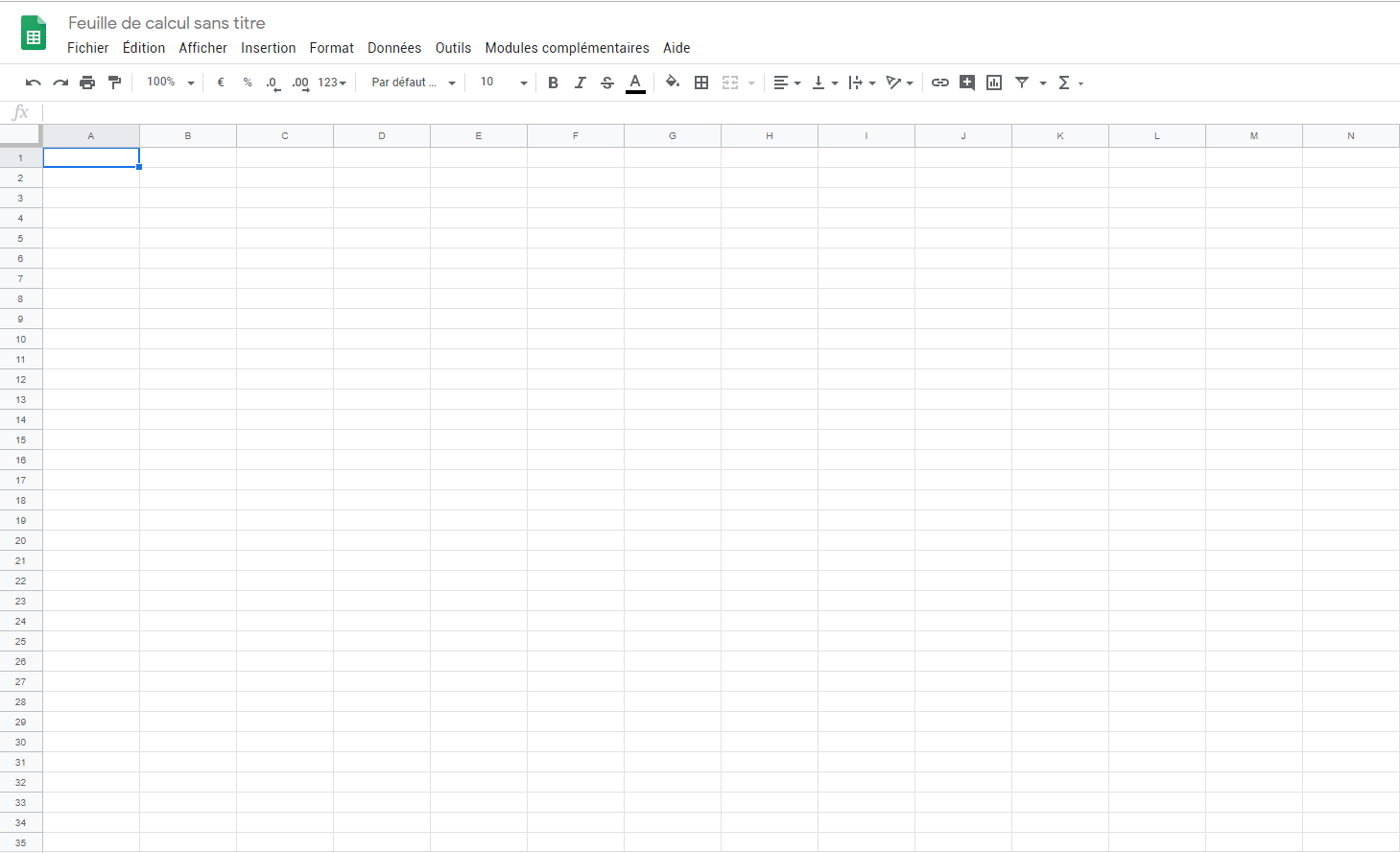Open the Afficher menu
The image size is (1400, 853).
(x=203, y=48)
